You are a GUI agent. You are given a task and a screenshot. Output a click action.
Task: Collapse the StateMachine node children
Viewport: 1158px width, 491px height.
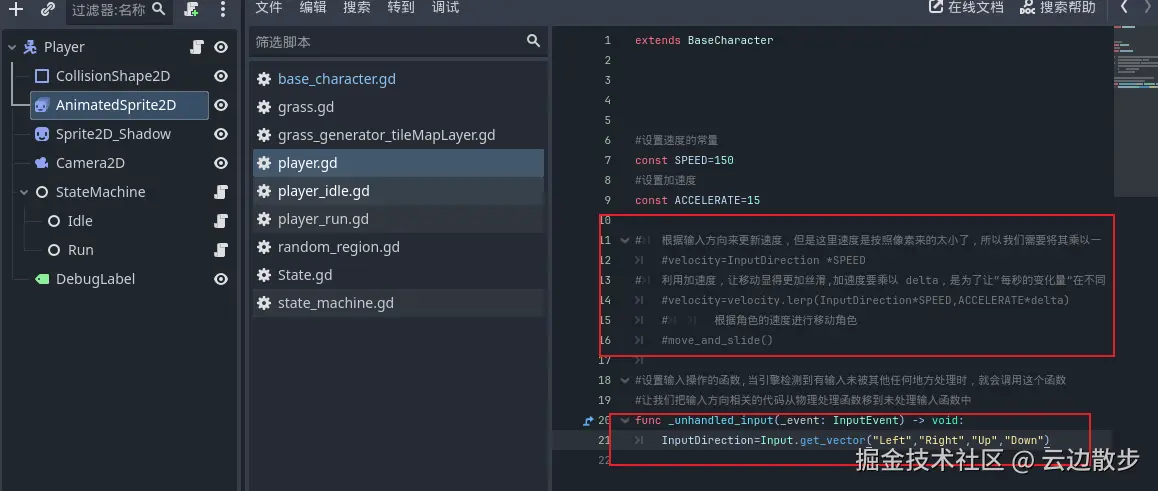coord(24,192)
